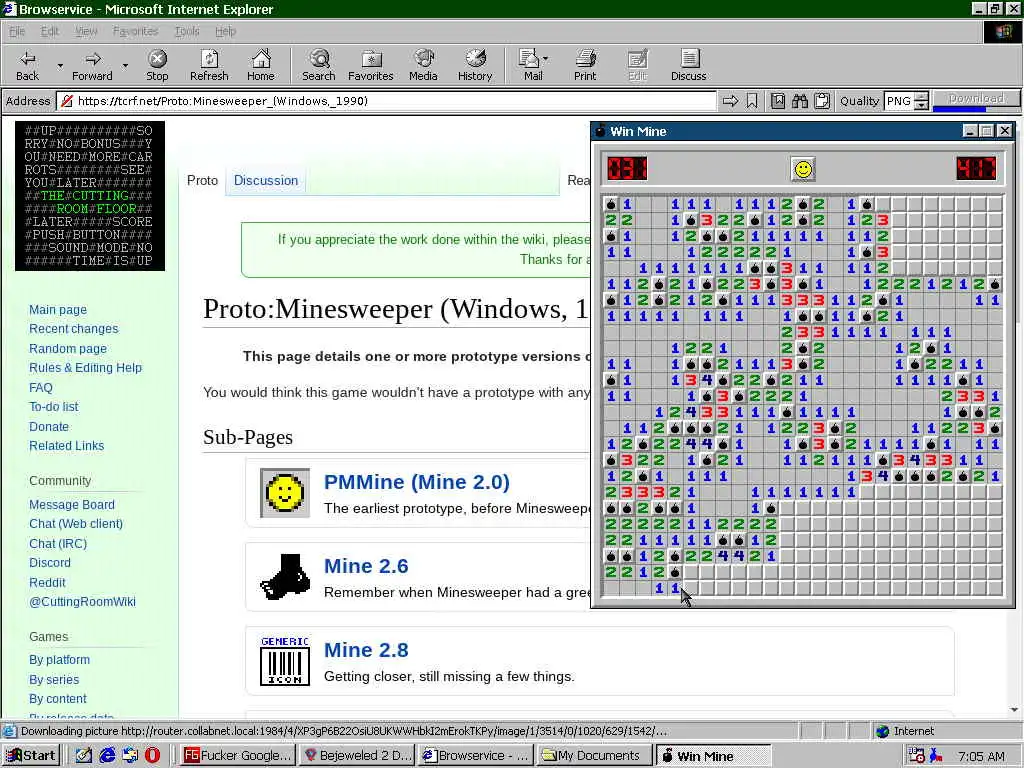
Task: Click the PMMine yellow smiley thumbnail
Action: coord(285,492)
